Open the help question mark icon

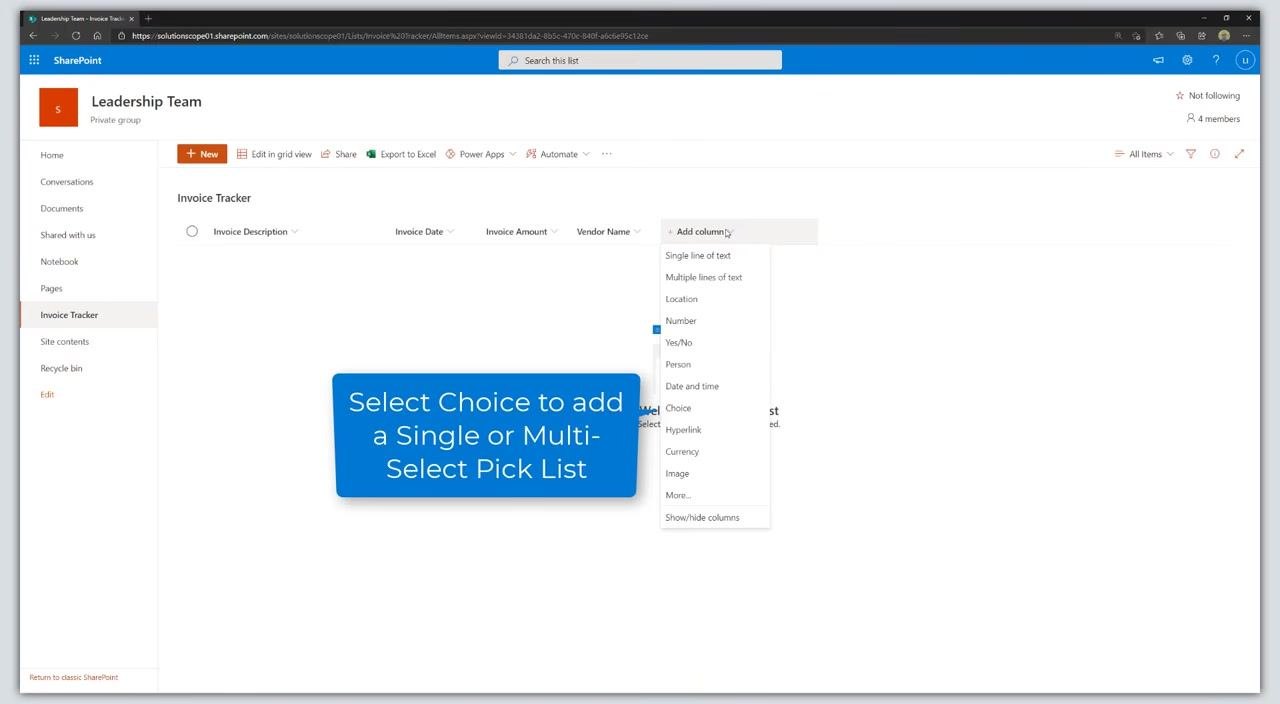[x=1216, y=60]
